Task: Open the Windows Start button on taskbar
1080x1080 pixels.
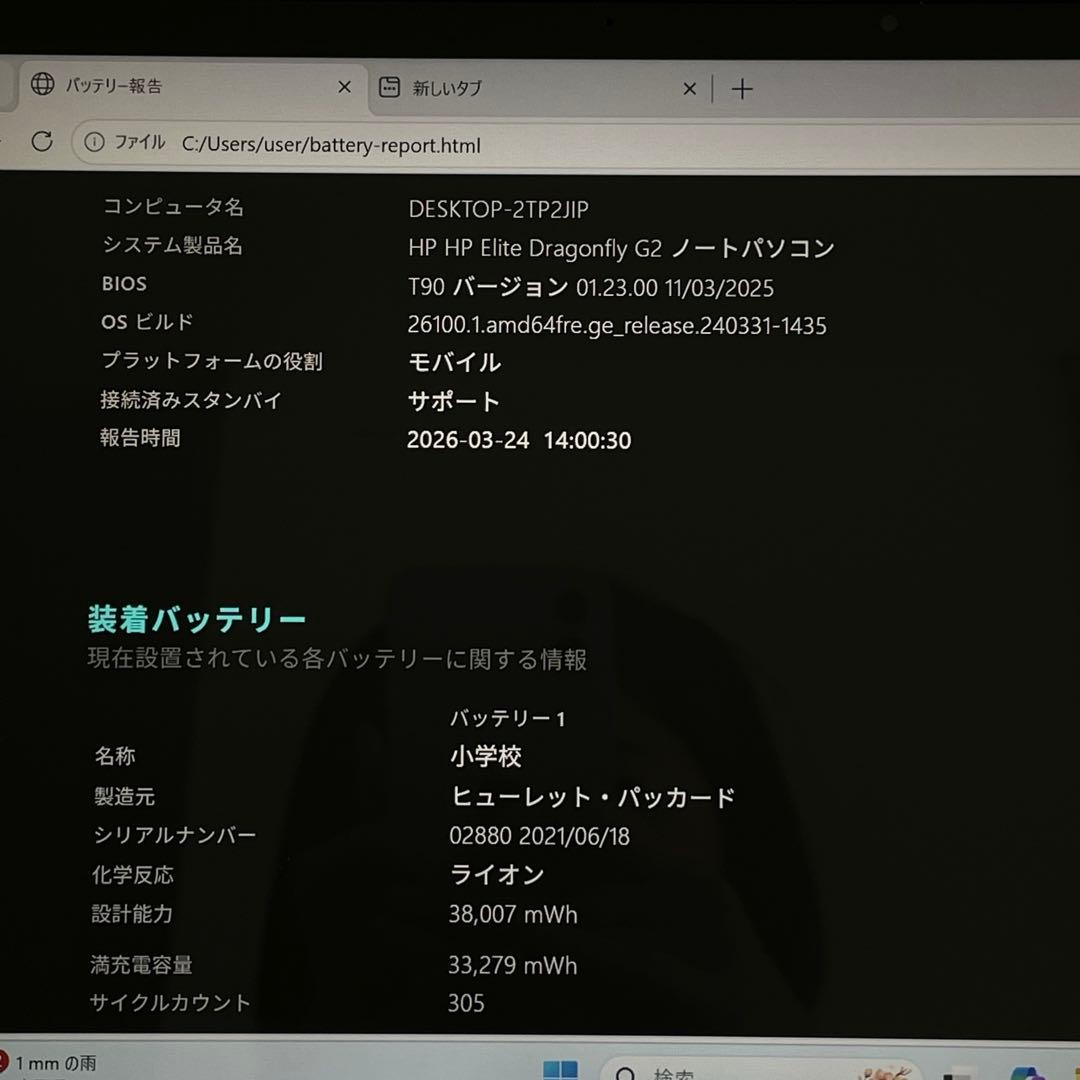Action: coord(560,1069)
